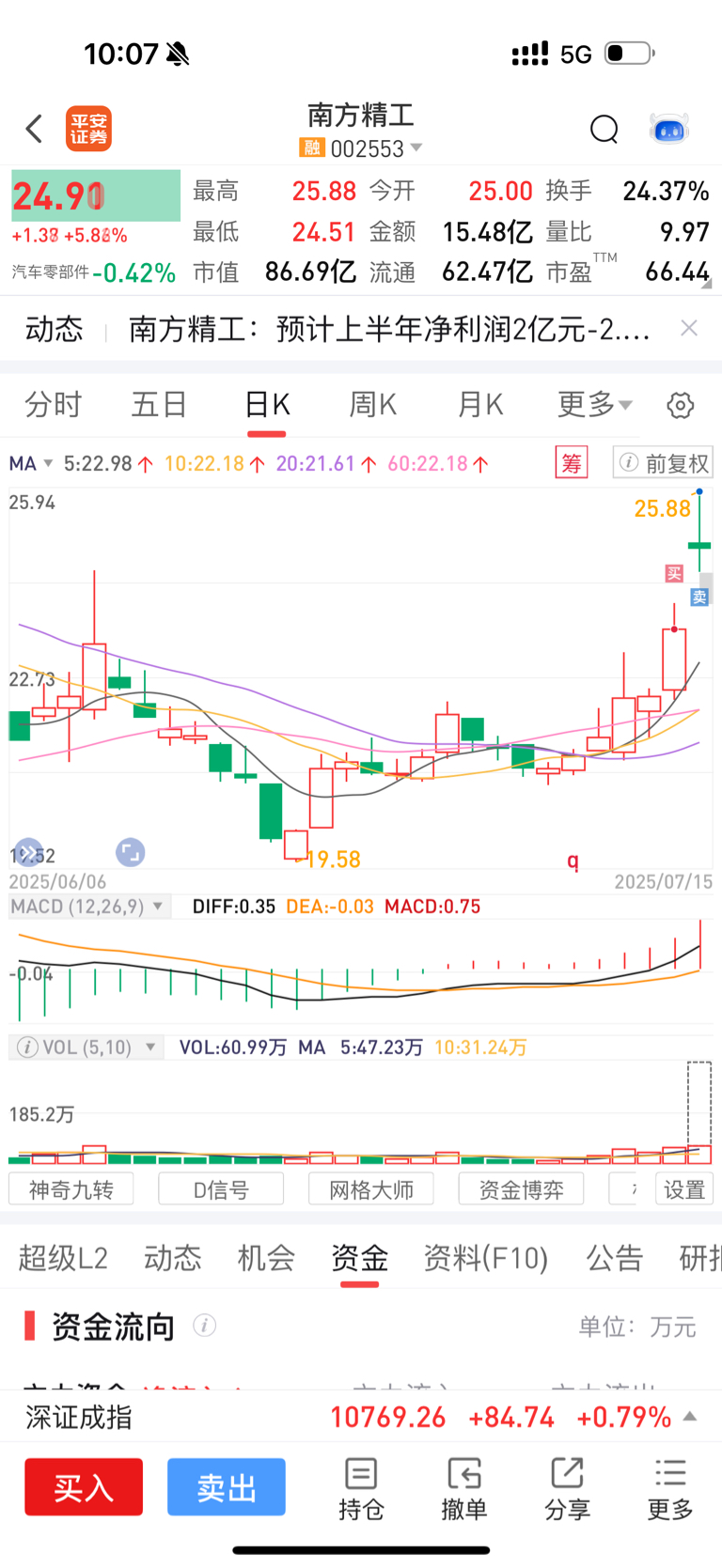The image size is (722, 1568).
Task: Tap the 19.58 low price label on chart
Action: pos(333,860)
